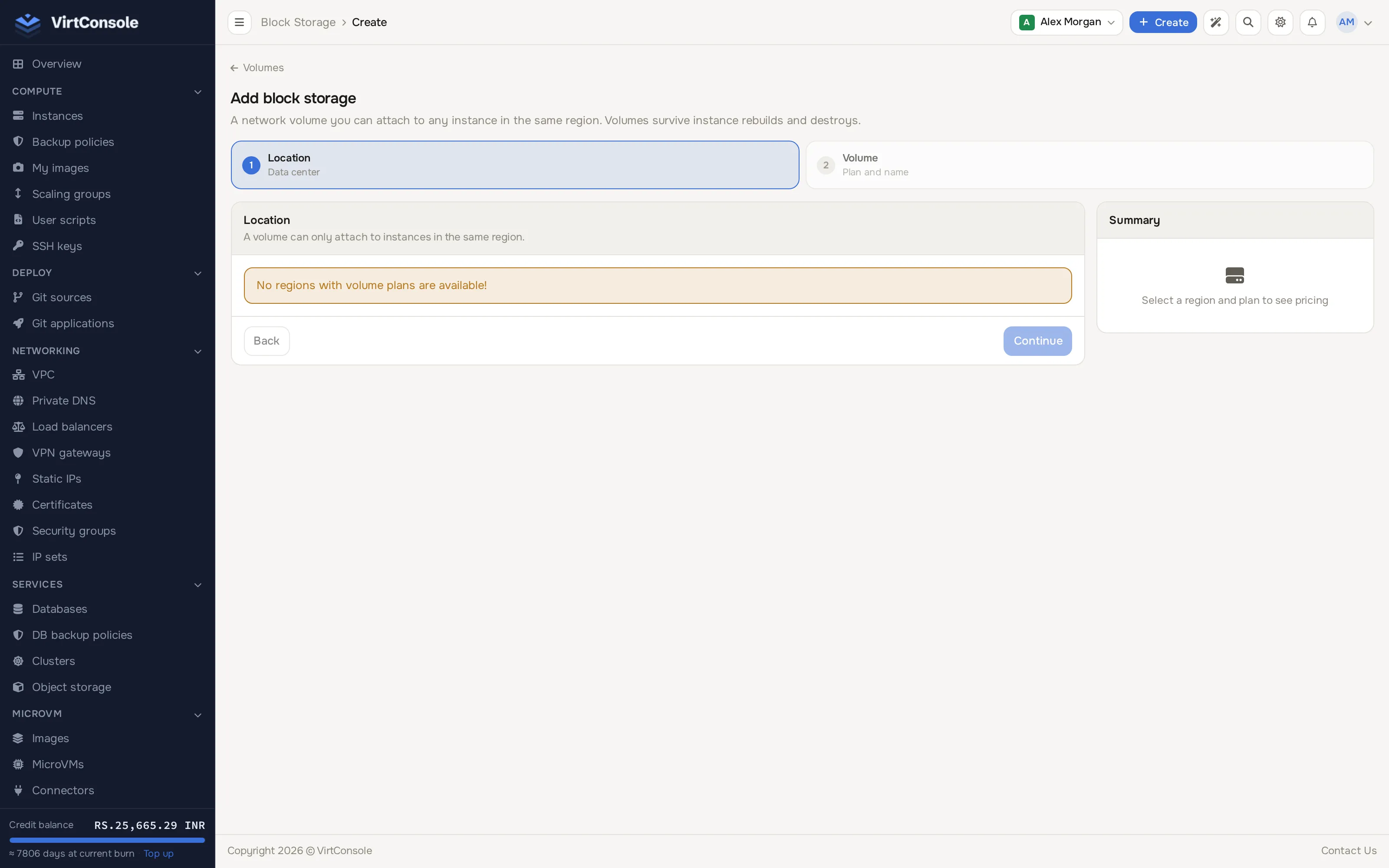Click the Object storage cube icon
Viewport: 1389px width, 868px height.
coord(18,687)
